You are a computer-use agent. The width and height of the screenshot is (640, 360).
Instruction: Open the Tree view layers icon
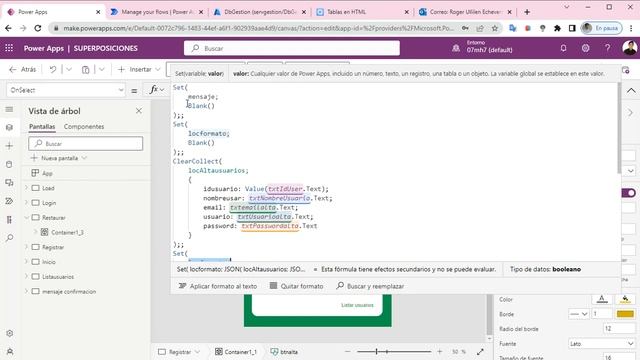(x=9, y=127)
